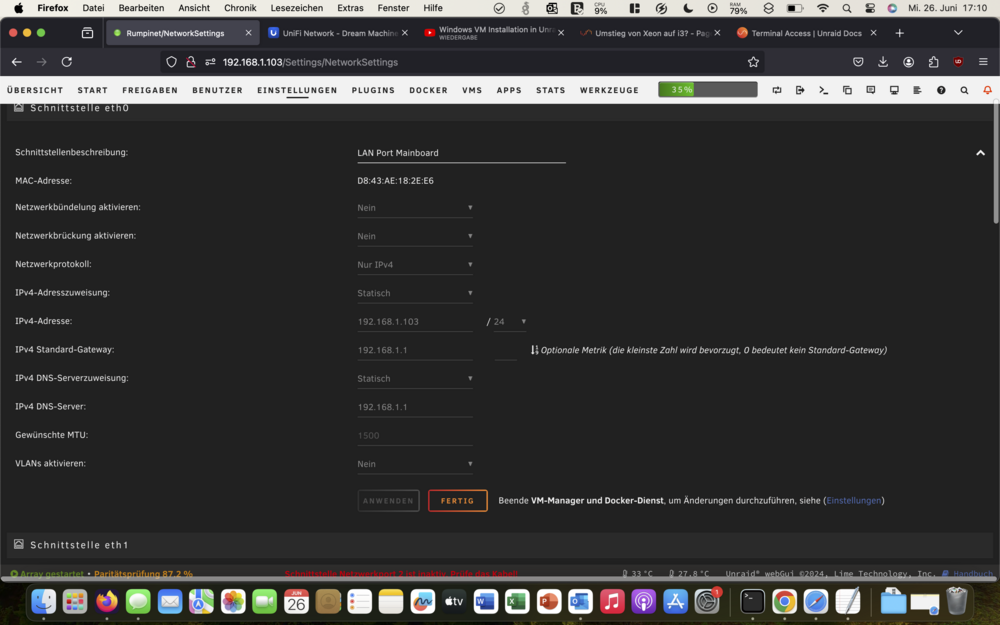Click the monitor icon in the Unraid toolbar
This screenshot has width=1000, height=625.
[894, 91]
